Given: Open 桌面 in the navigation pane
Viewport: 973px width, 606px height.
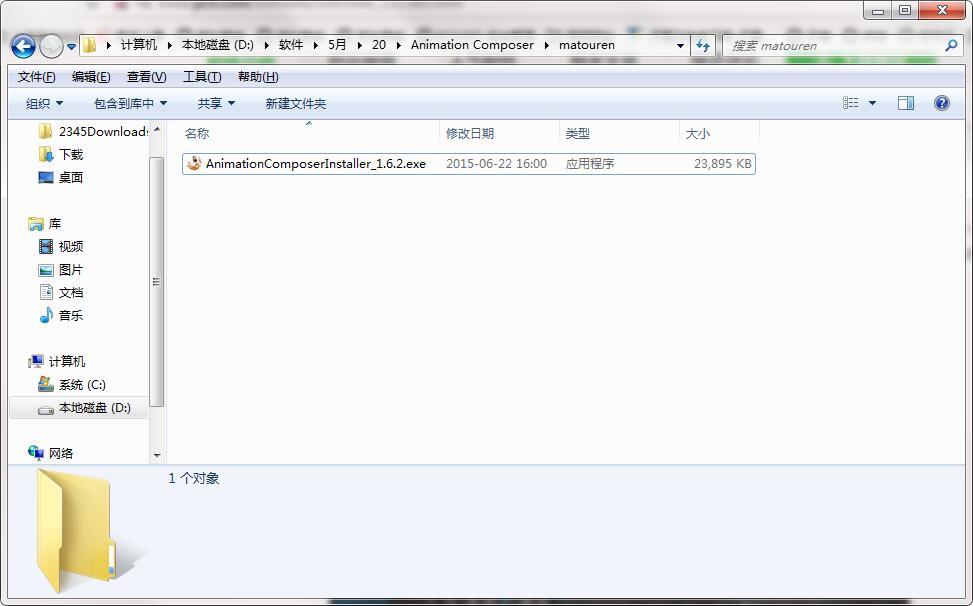Looking at the screenshot, I should pyautogui.click(x=61, y=177).
